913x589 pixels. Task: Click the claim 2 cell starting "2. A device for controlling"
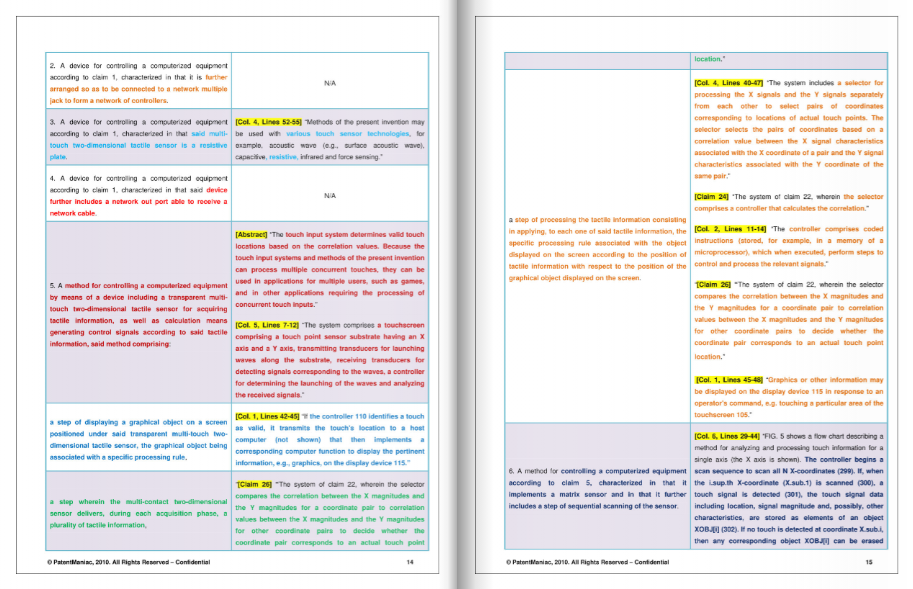(139, 83)
